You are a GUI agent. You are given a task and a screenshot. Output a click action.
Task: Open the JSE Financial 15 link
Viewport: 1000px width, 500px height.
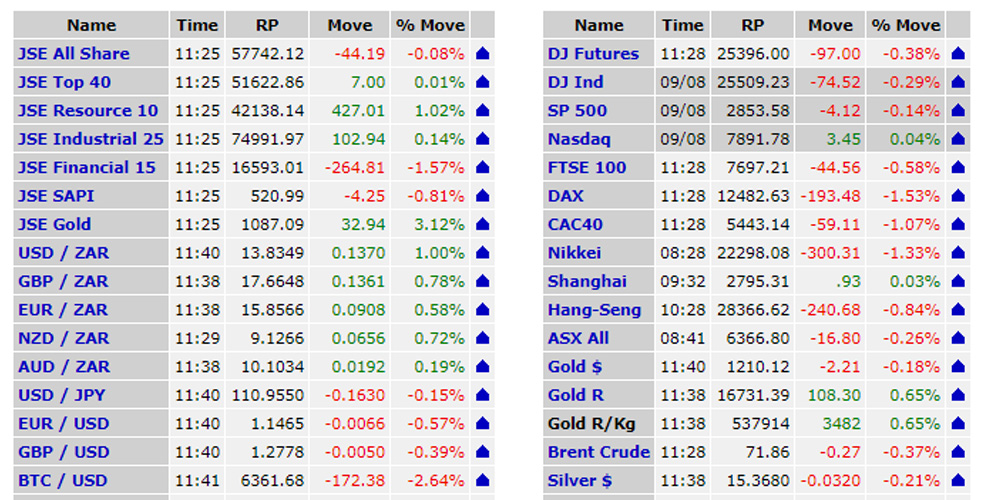click(87, 168)
